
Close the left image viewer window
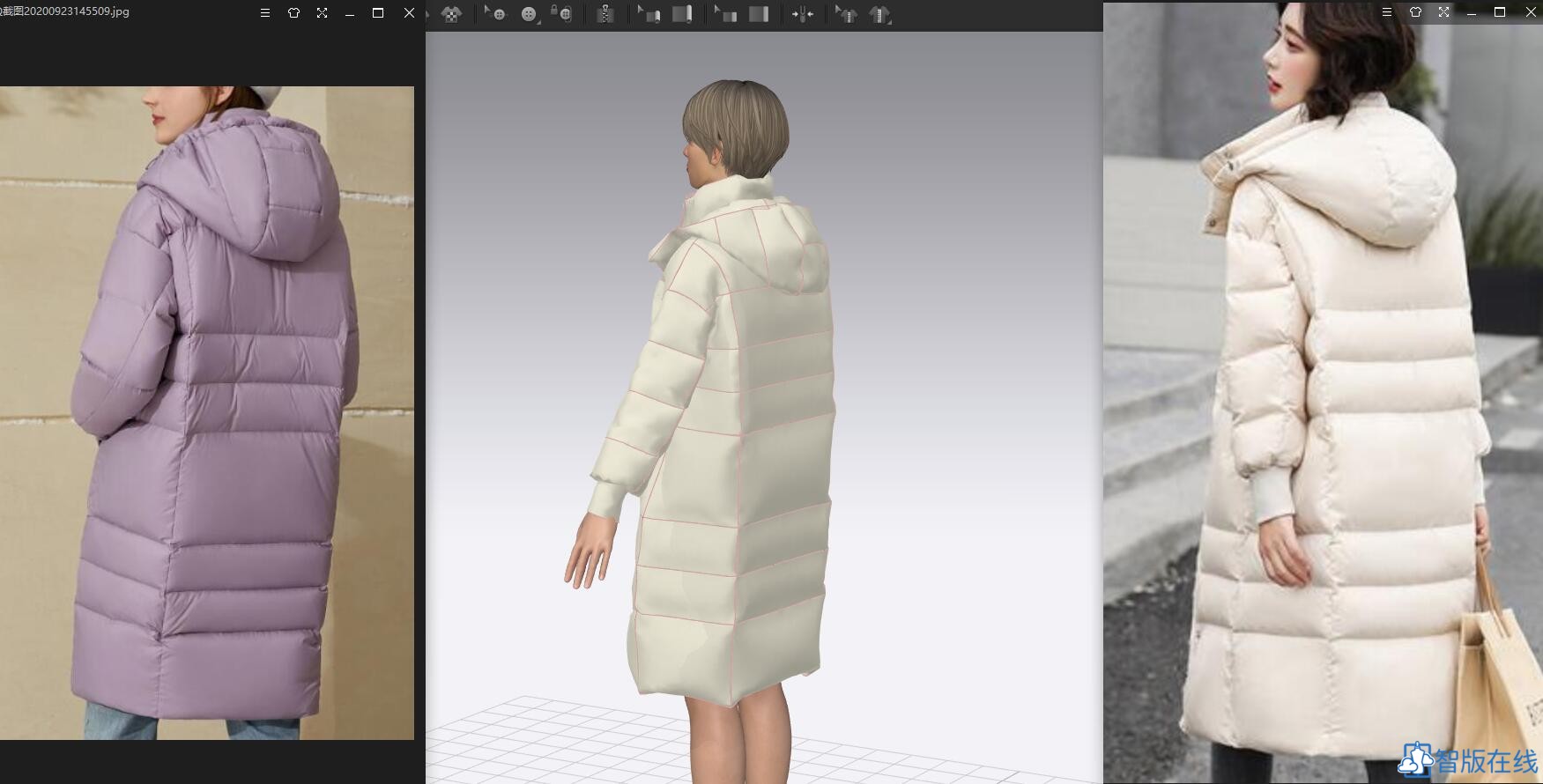[409, 13]
